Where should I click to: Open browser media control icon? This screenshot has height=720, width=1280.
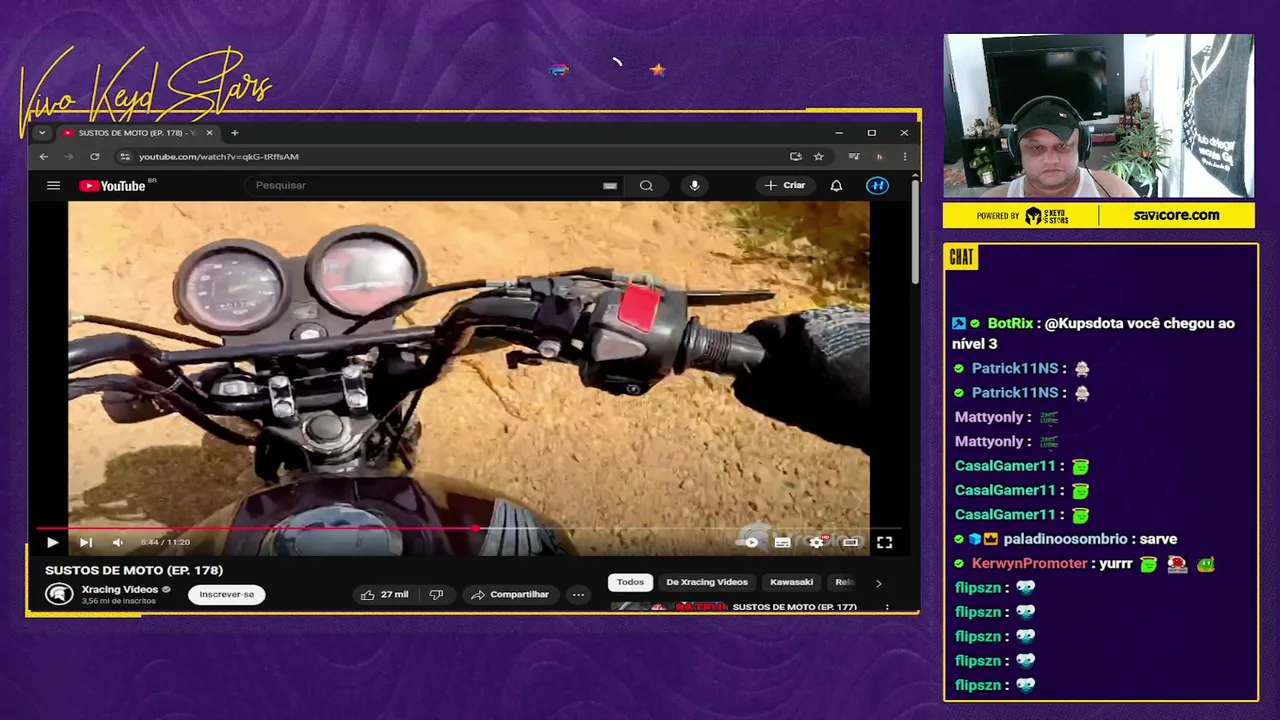click(853, 157)
